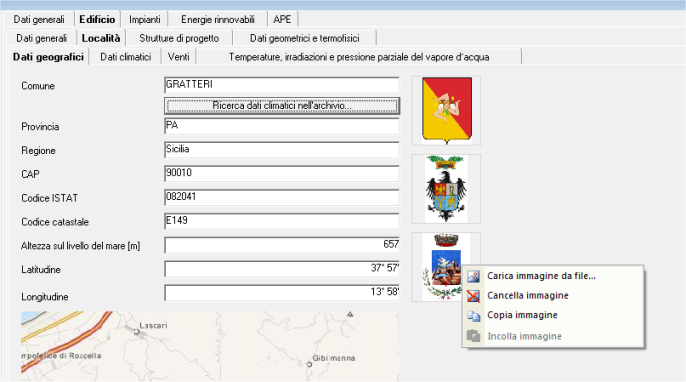Viewport: 686px width, 382px height.
Task: Click the copy image icon
Action: tap(473, 315)
